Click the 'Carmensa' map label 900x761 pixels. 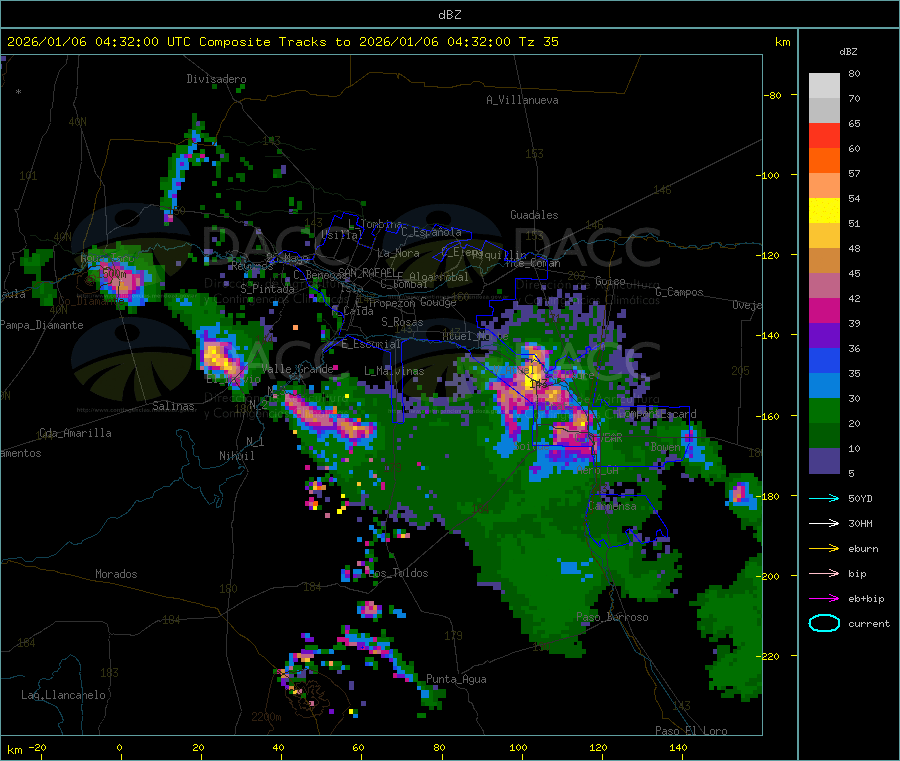(x=612, y=506)
